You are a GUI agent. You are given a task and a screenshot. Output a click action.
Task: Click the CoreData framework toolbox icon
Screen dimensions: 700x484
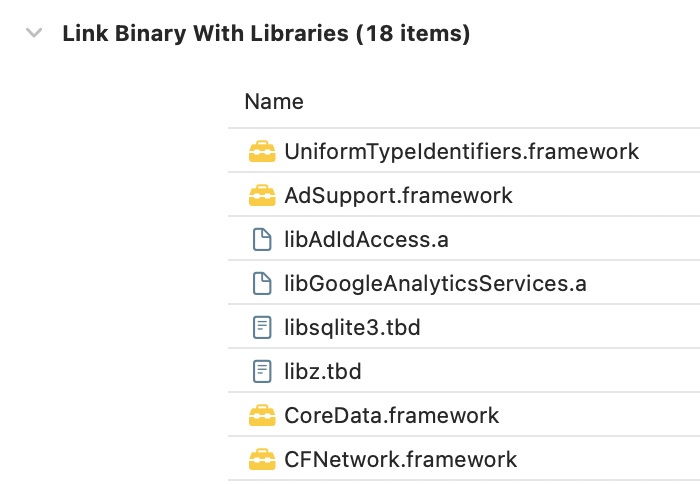[262, 415]
